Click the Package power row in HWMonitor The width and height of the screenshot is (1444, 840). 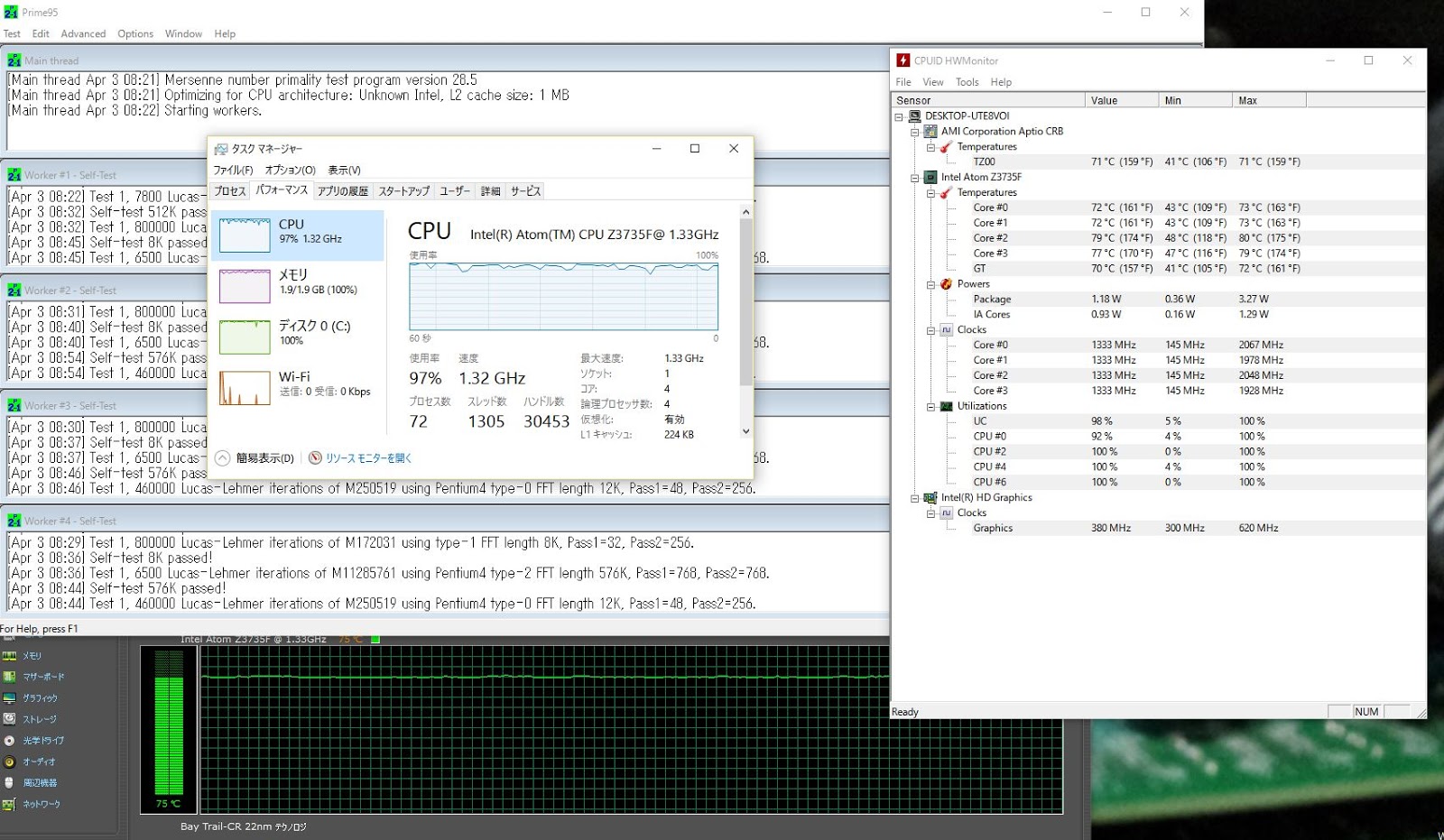(x=1159, y=300)
